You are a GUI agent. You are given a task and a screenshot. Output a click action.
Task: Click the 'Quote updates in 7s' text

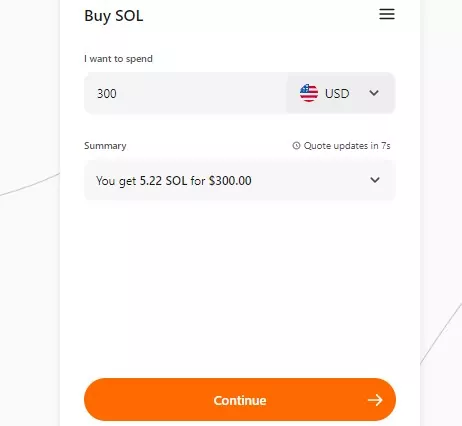coord(347,146)
